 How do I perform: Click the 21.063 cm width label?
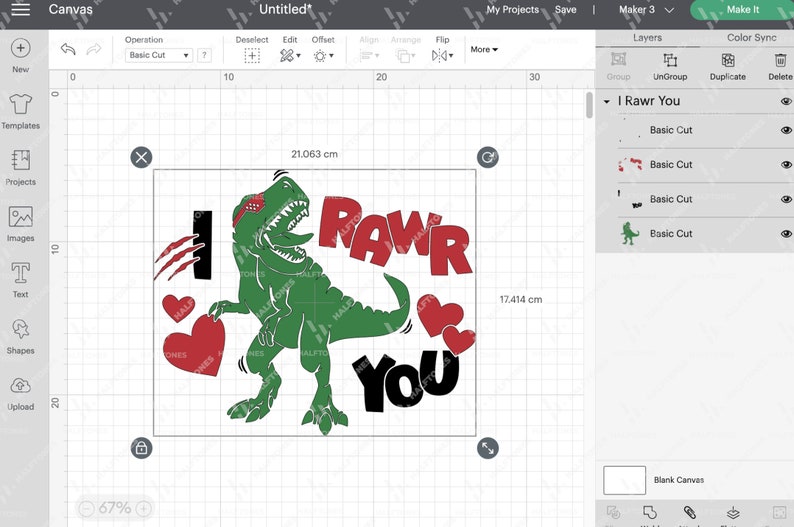pyautogui.click(x=314, y=154)
